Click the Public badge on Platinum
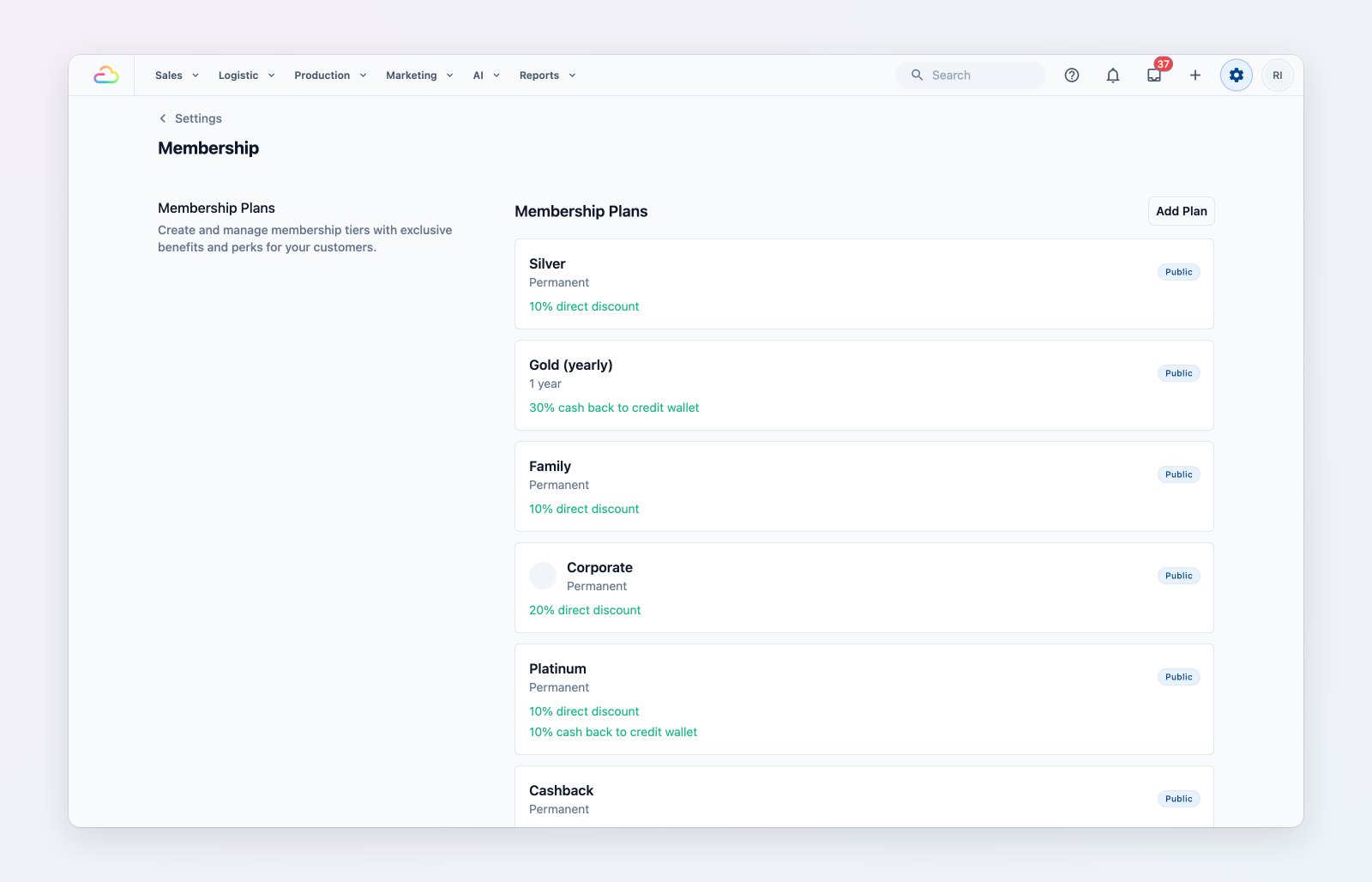Viewport: 1372px width, 882px height. pos(1178,677)
